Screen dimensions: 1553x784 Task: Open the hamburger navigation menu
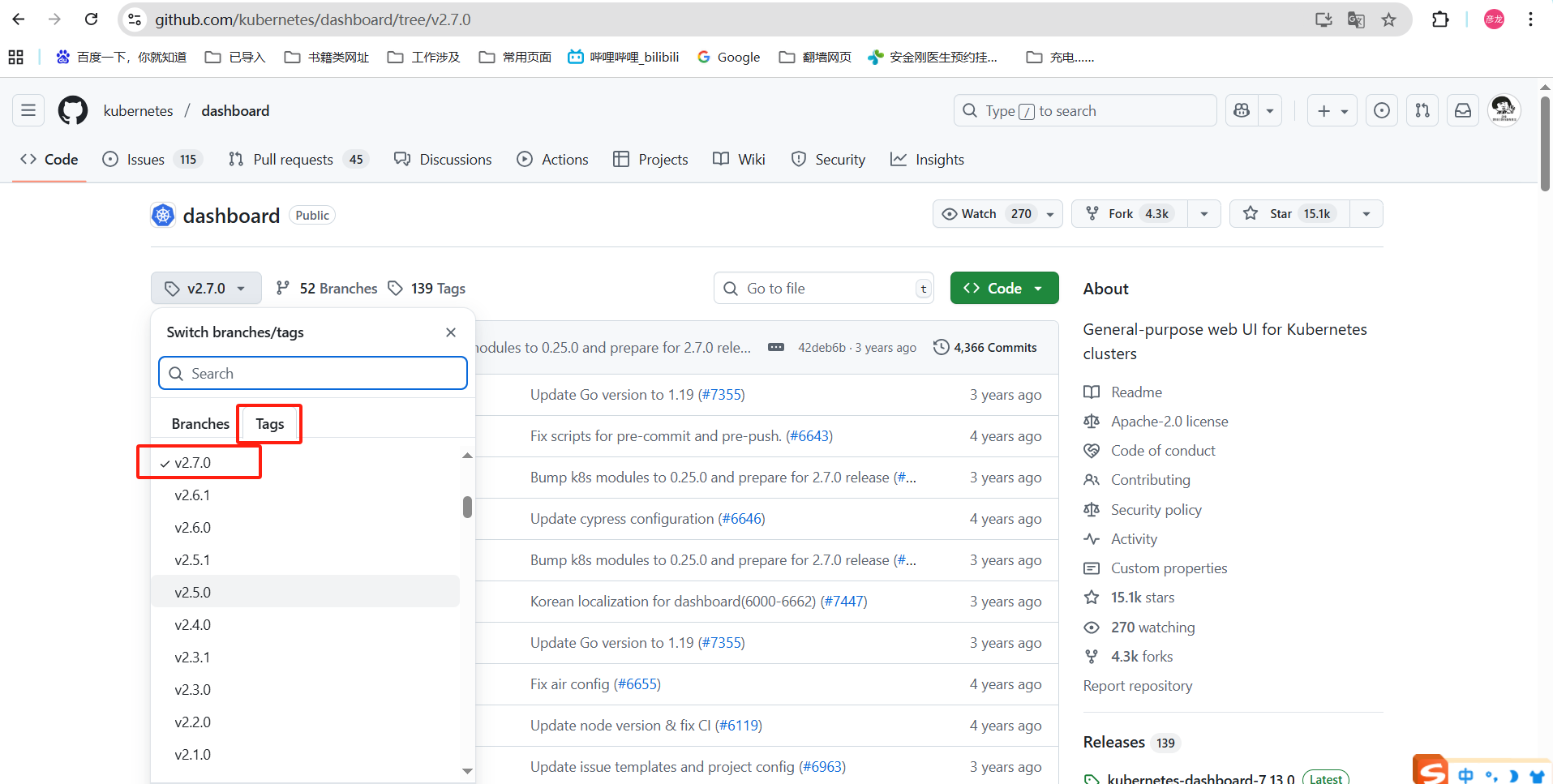pos(28,110)
